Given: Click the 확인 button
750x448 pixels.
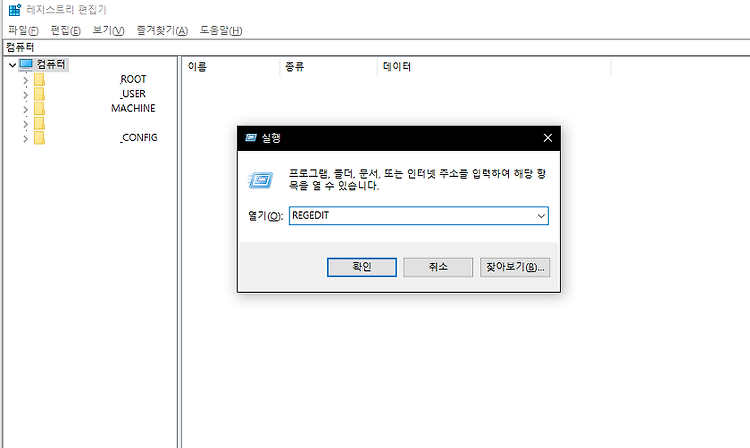Looking at the screenshot, I should 362,267.
